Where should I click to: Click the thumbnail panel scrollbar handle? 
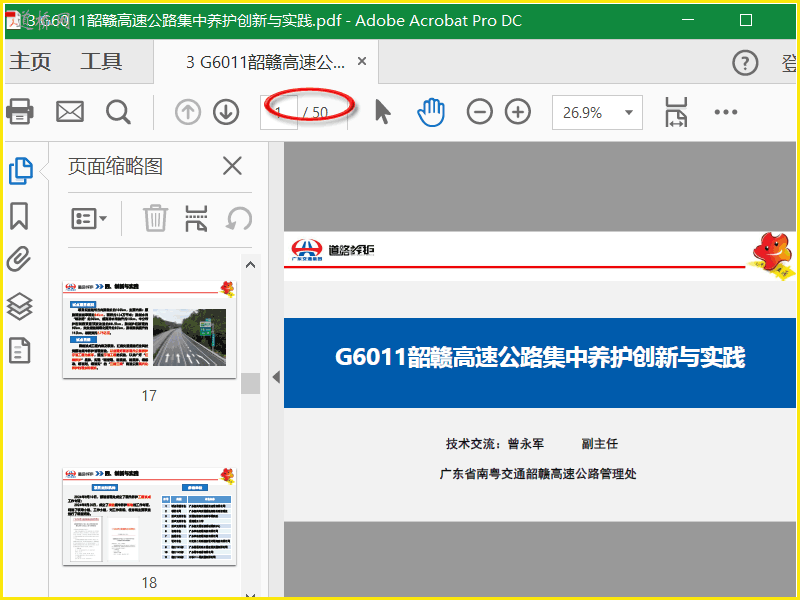click(x=250, y=383)
